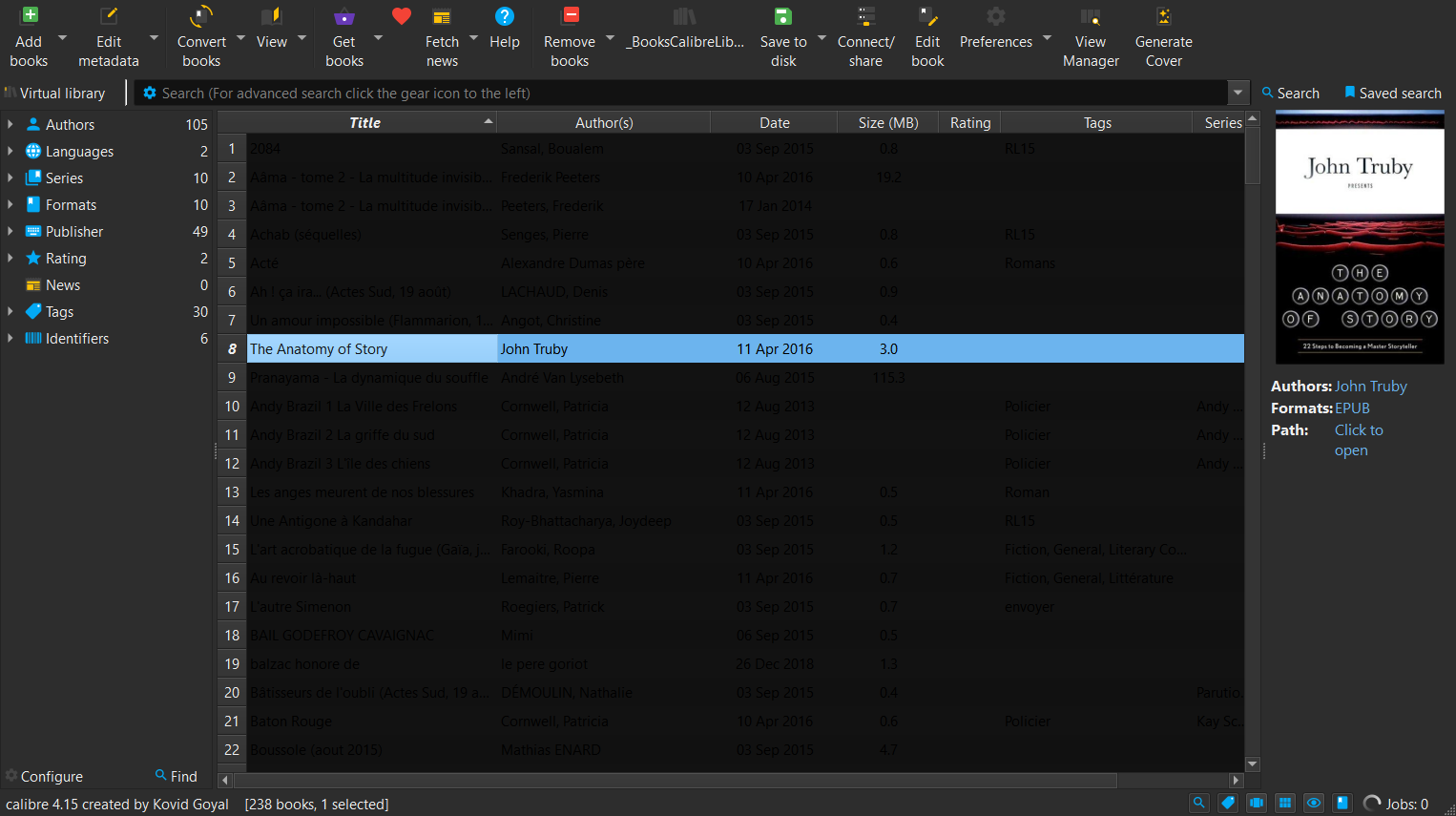
Task: Toggle the Cover grid view status icon
Action: (1285, 803)
